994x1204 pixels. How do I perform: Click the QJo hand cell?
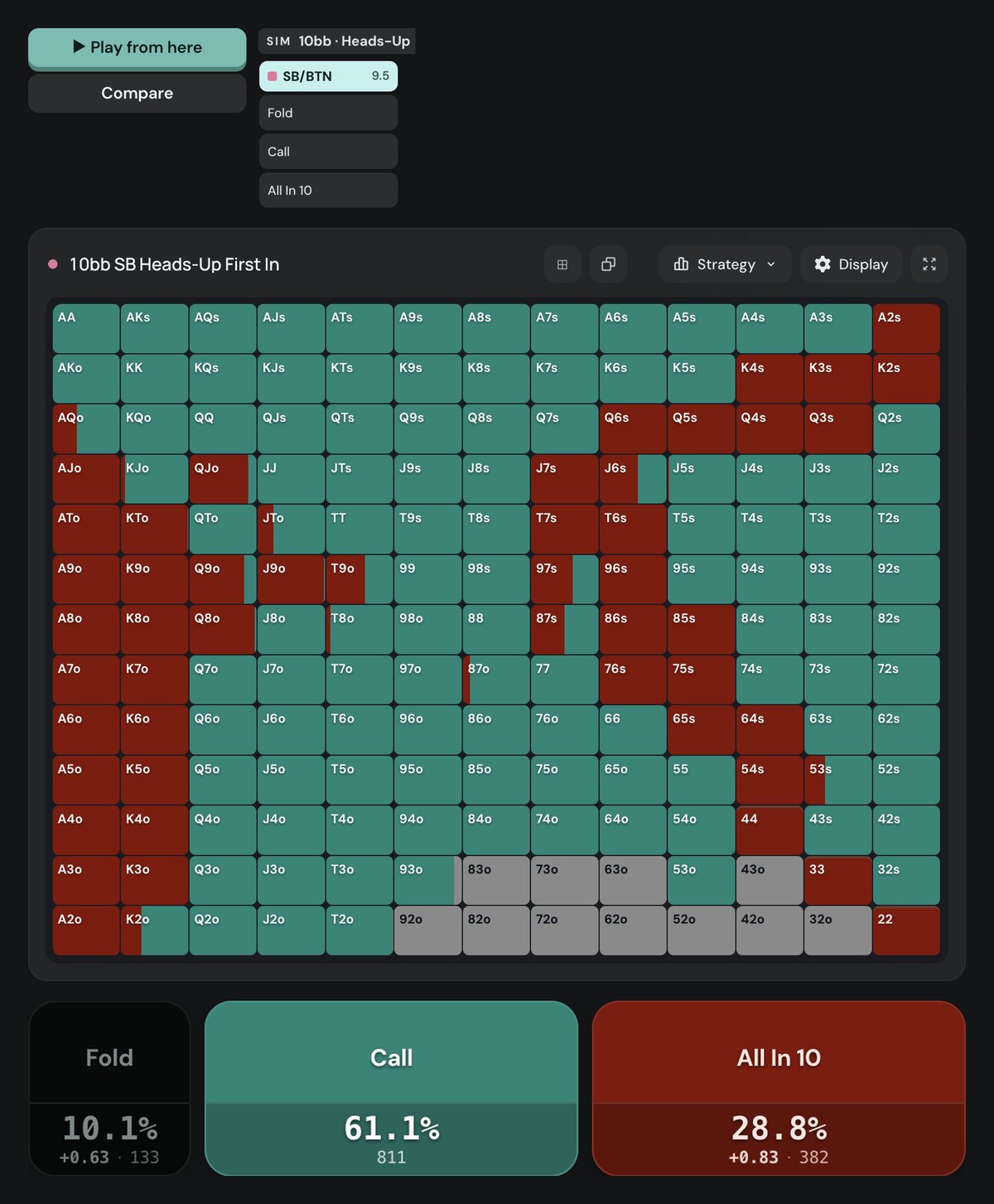pyautogui.click(x=223, y=479)
